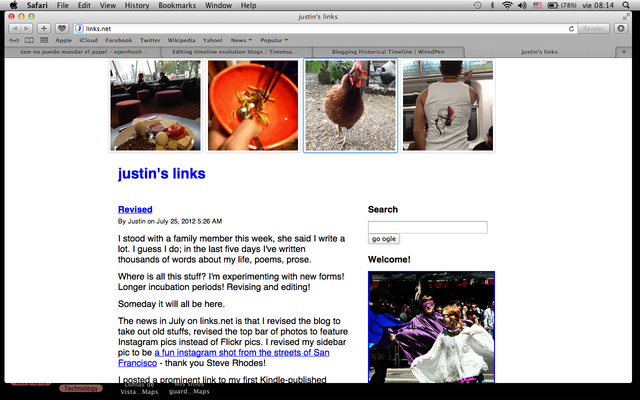The height and width of the screenshot is (400, 640).
Task: Open Reading List glasses icon
Action: [x=14, y=40]
